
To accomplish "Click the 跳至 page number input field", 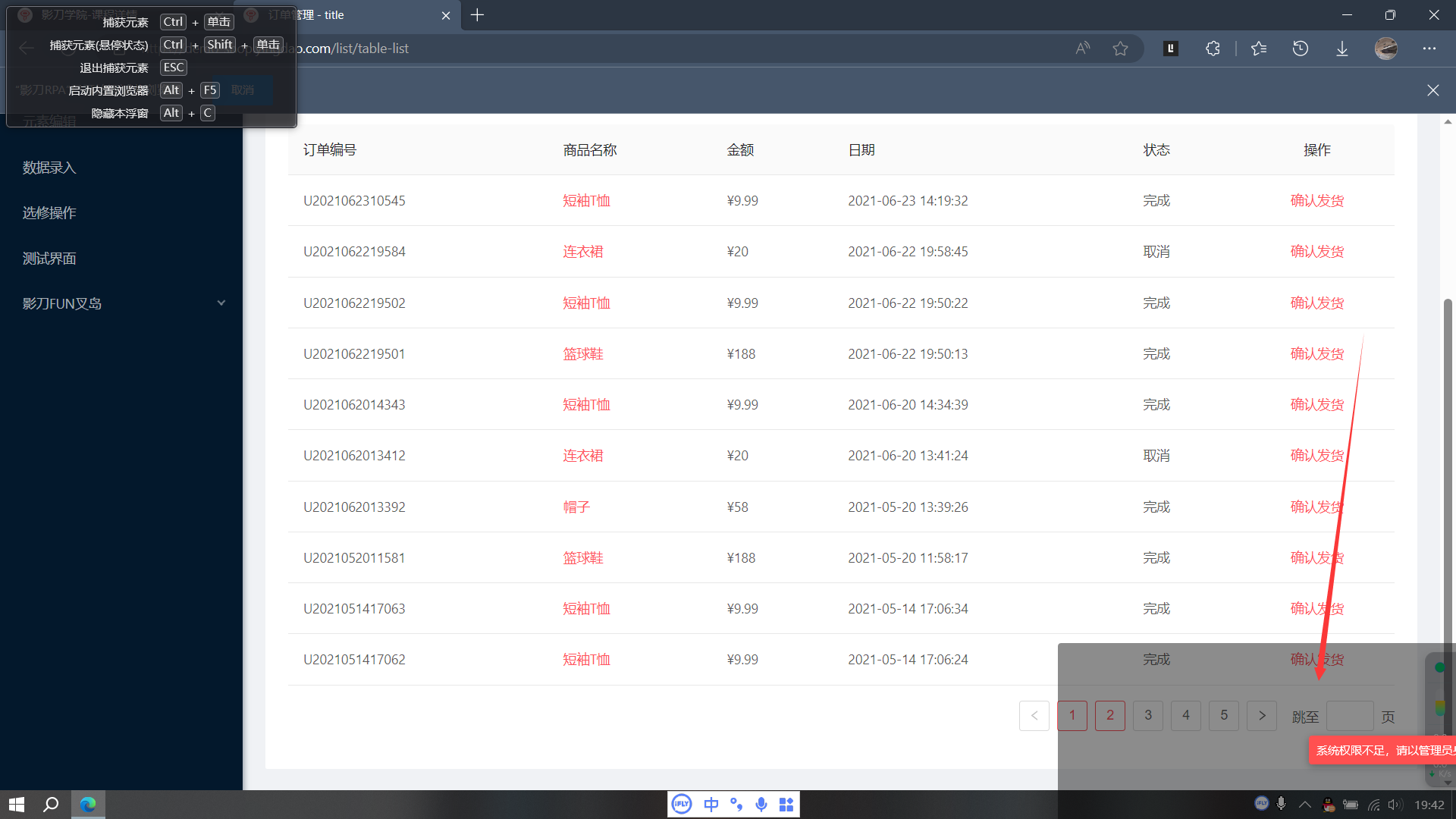I will 1349,716.
